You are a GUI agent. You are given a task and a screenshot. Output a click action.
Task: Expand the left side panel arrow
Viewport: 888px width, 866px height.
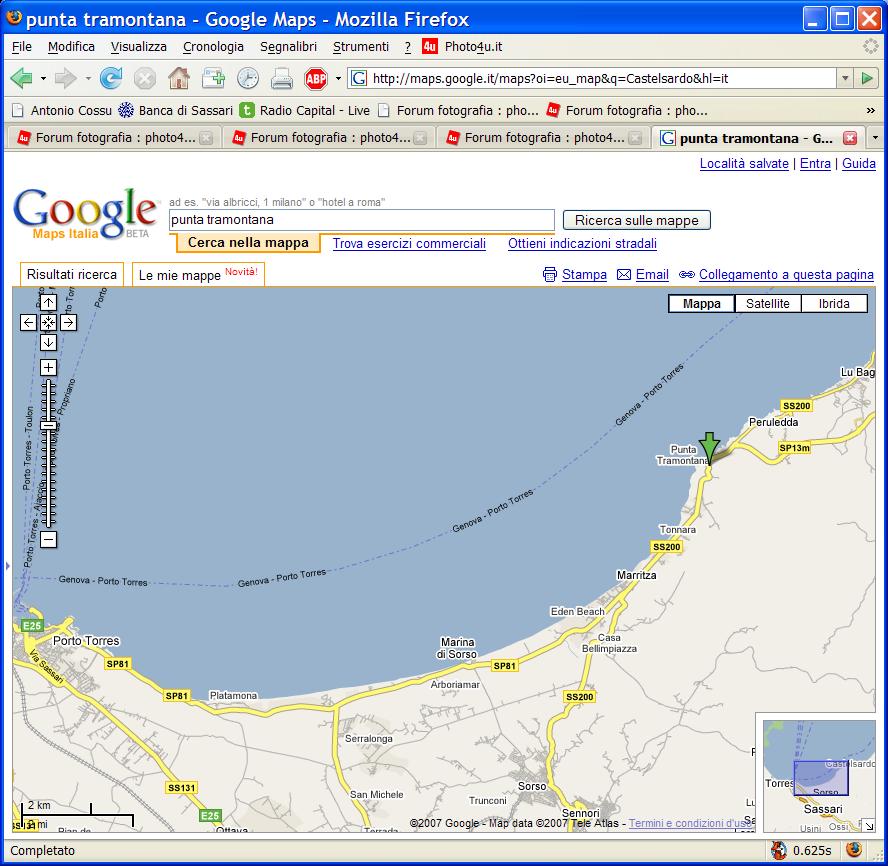7,565
